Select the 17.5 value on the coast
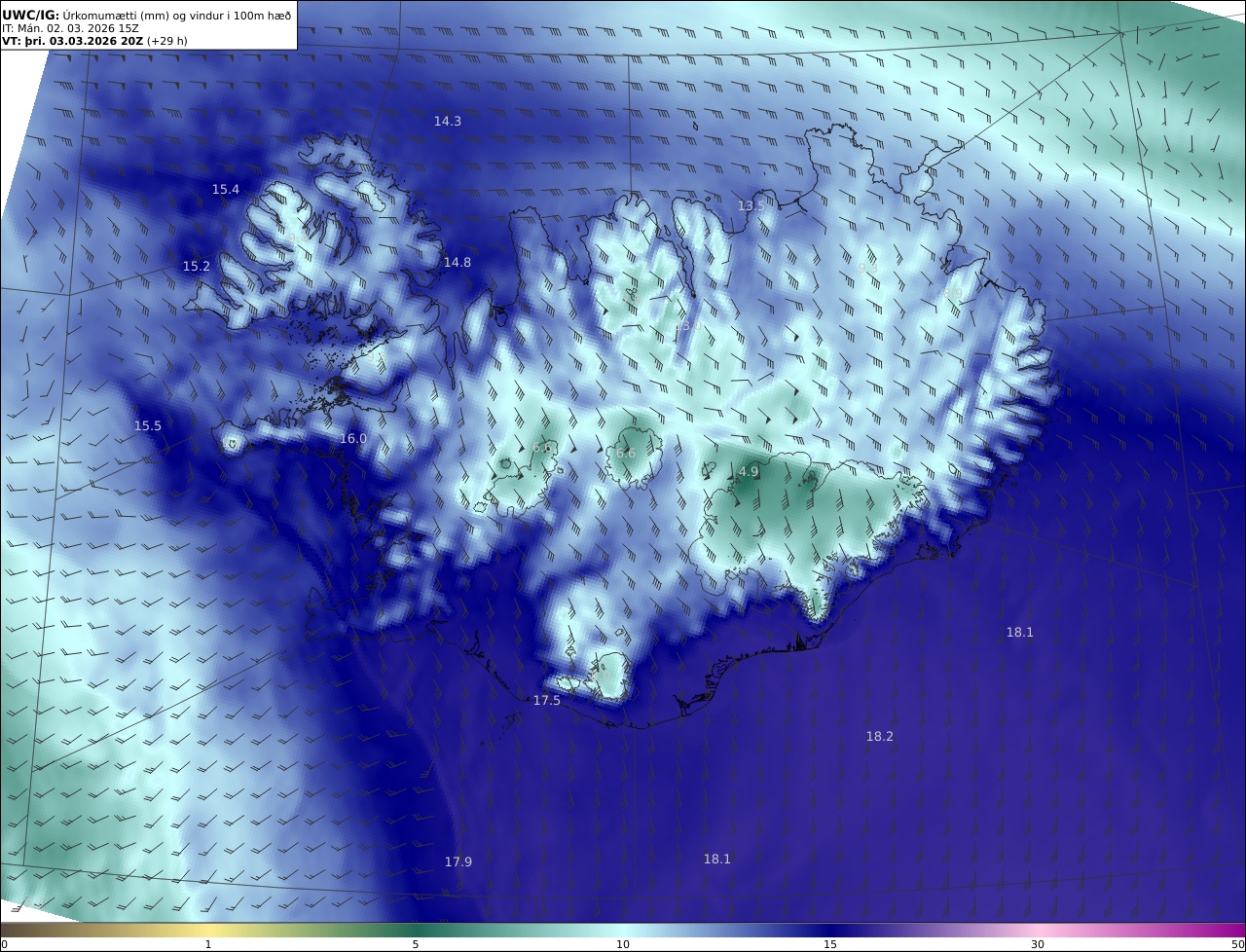The width and height of the screenshot is (1246, 952). (x=547, y=701)
